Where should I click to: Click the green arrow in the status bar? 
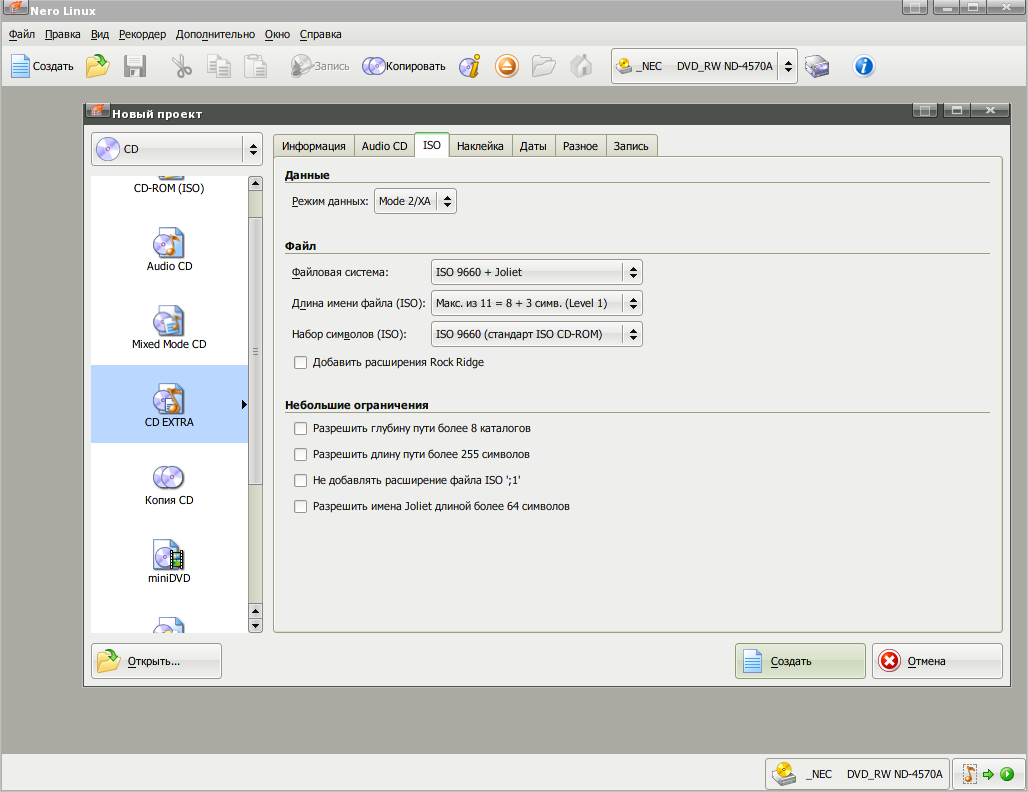tap(989, 774)
